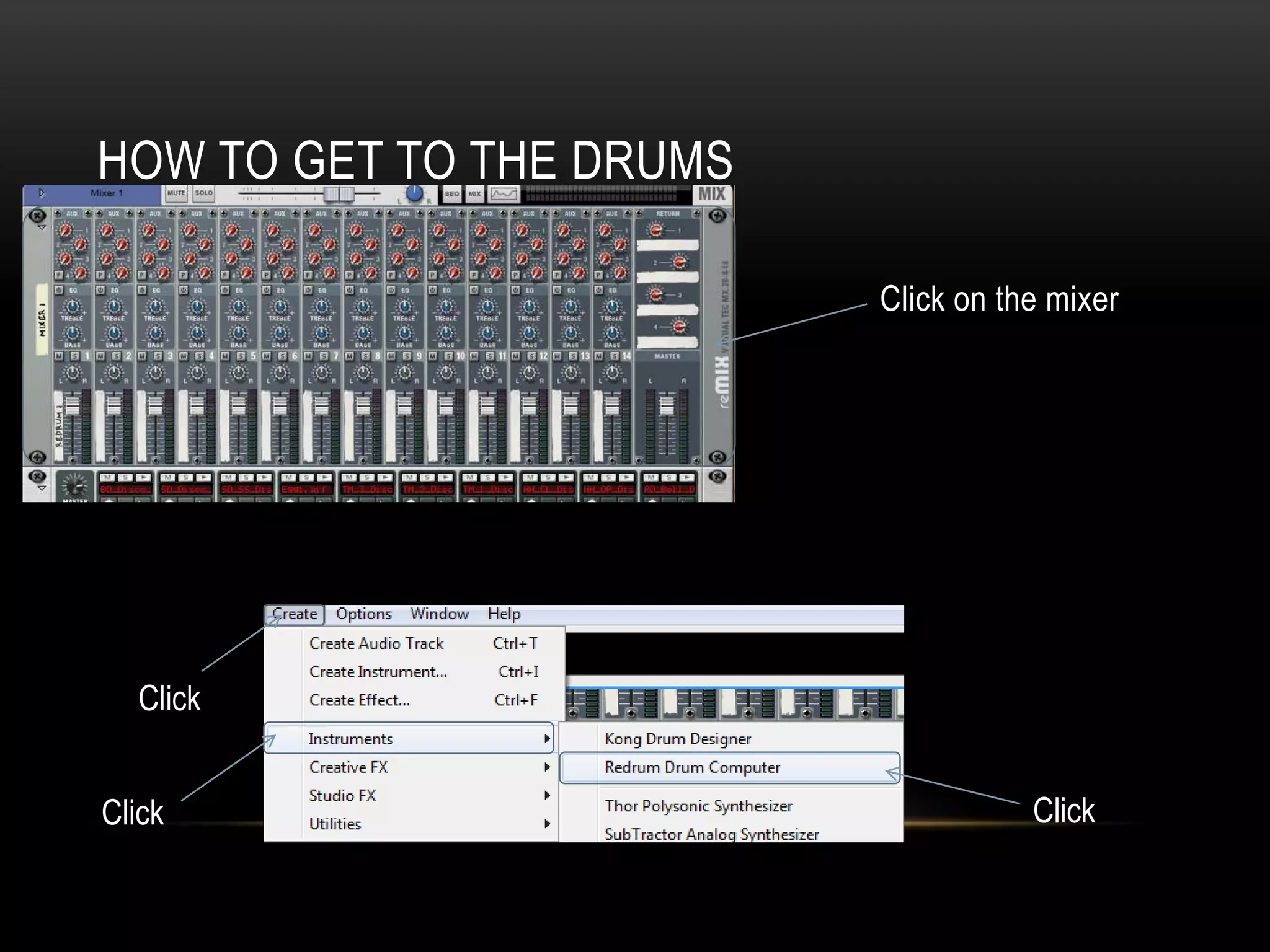
Task: Collapse Mixer 1 using header fold triangle
Action: [x=41, y=193]
